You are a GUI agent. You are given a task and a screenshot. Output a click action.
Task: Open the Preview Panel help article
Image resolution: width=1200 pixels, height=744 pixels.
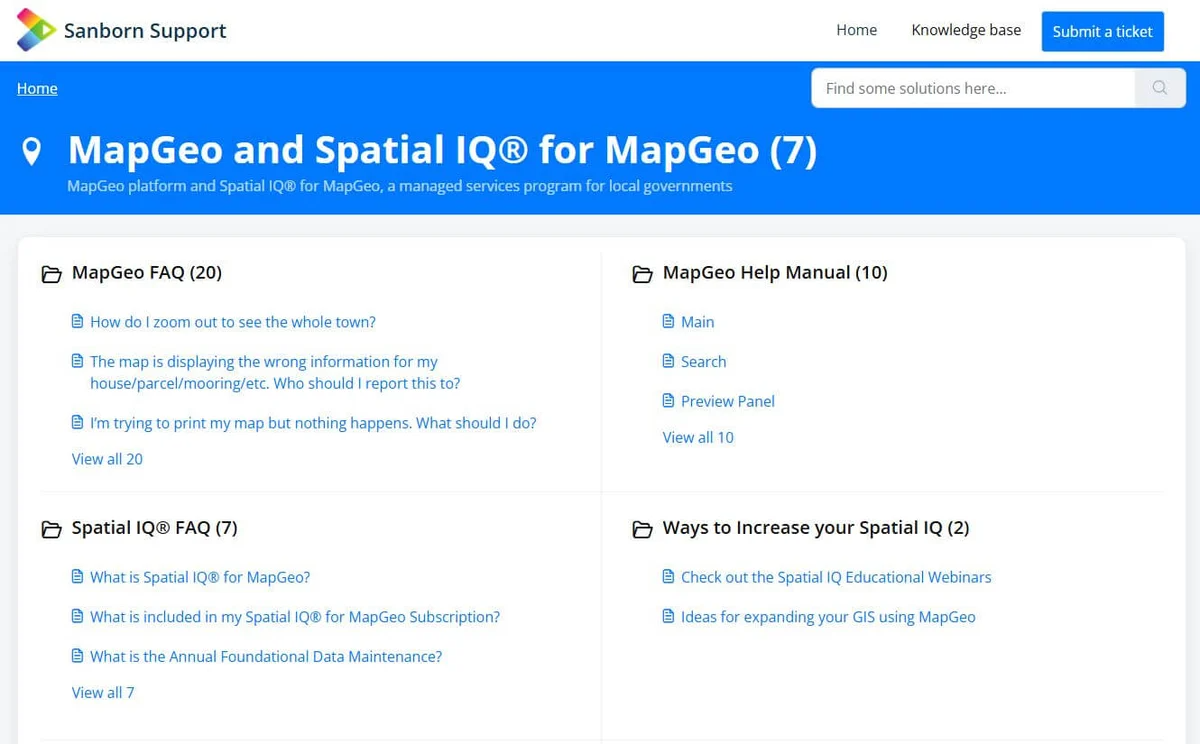click(x=728, y=401)
